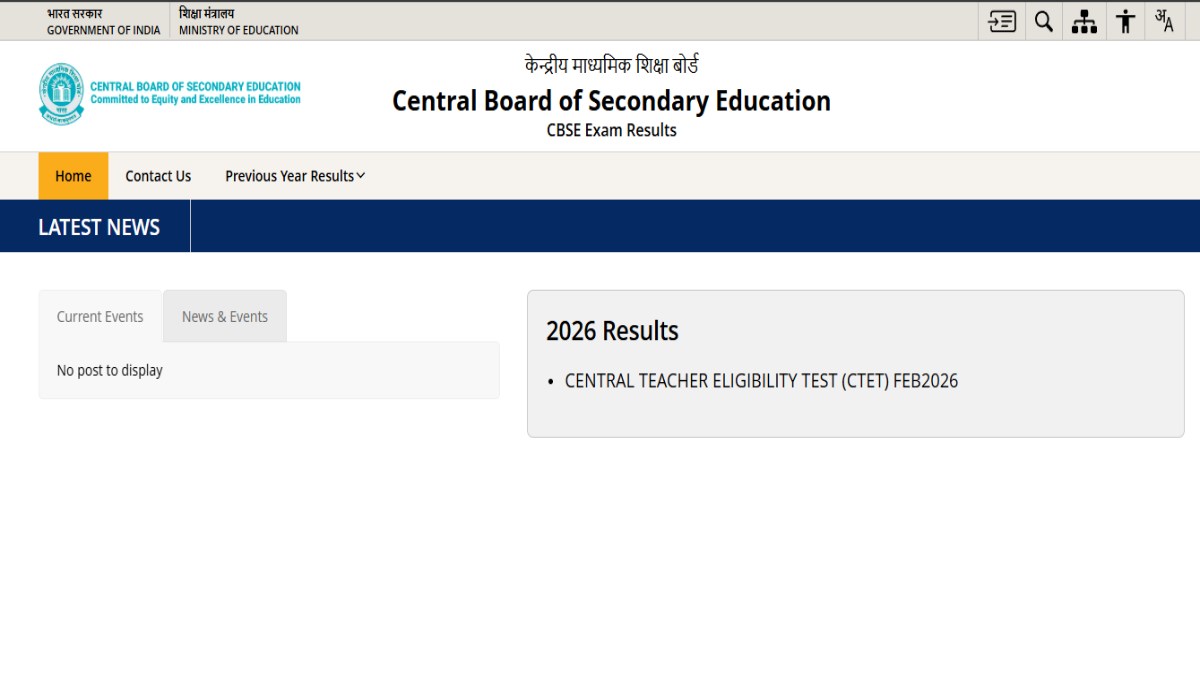This screenshot has width=1200, height=675.
Task: Open the site search
Action: [1043, 21]
